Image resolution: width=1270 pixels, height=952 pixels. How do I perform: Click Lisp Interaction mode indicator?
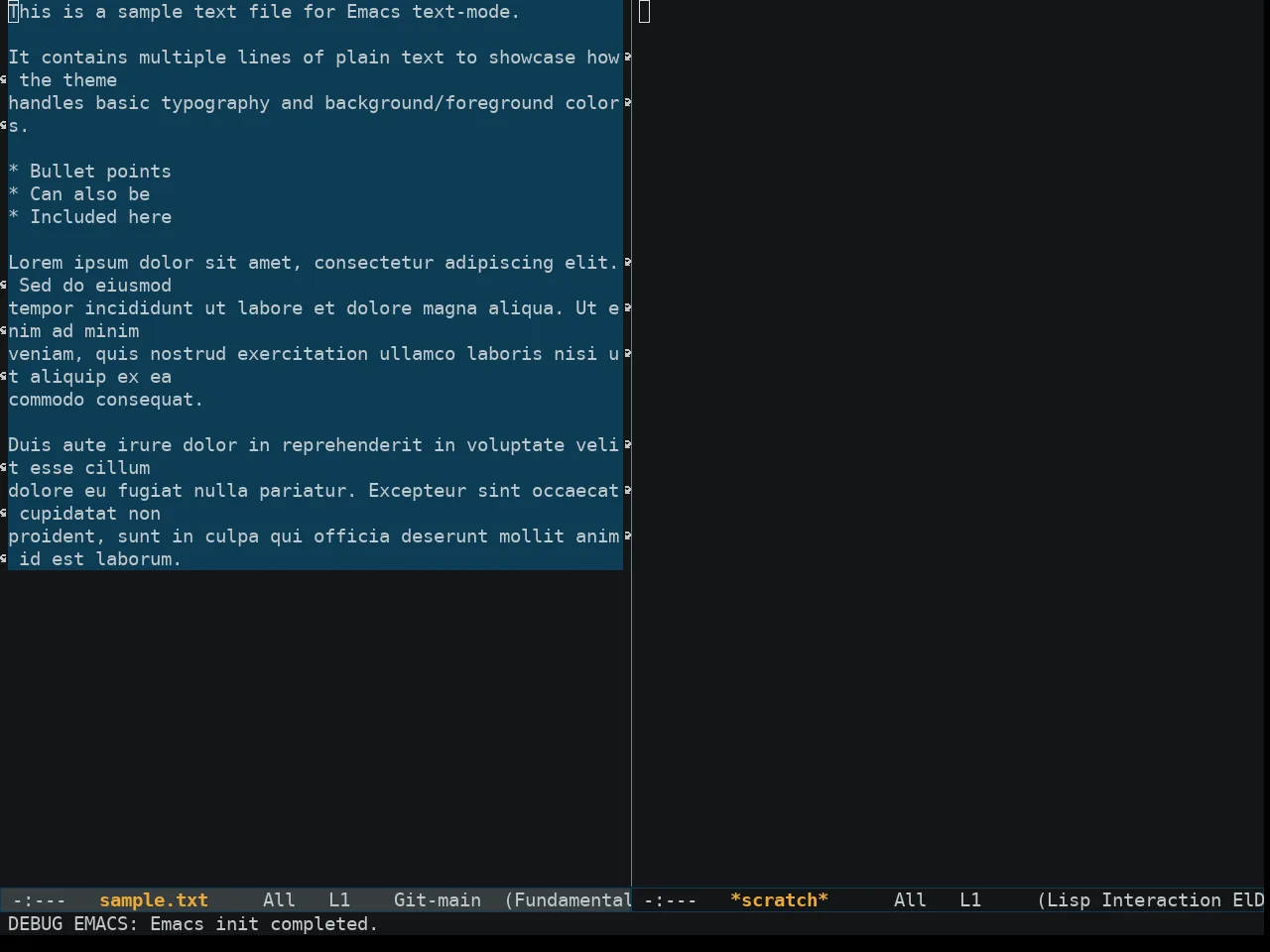tap(1130, 900)
